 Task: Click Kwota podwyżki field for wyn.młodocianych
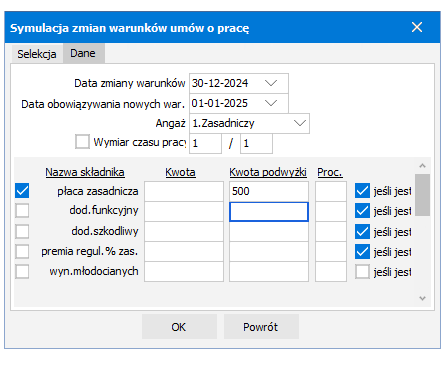(x=269, y=272)
